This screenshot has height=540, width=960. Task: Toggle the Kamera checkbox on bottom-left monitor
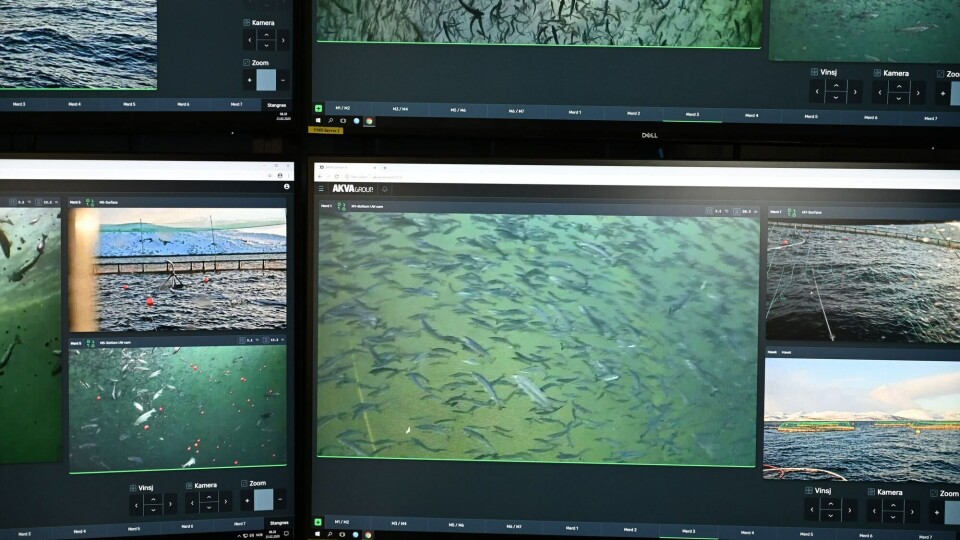coord(190,485)
